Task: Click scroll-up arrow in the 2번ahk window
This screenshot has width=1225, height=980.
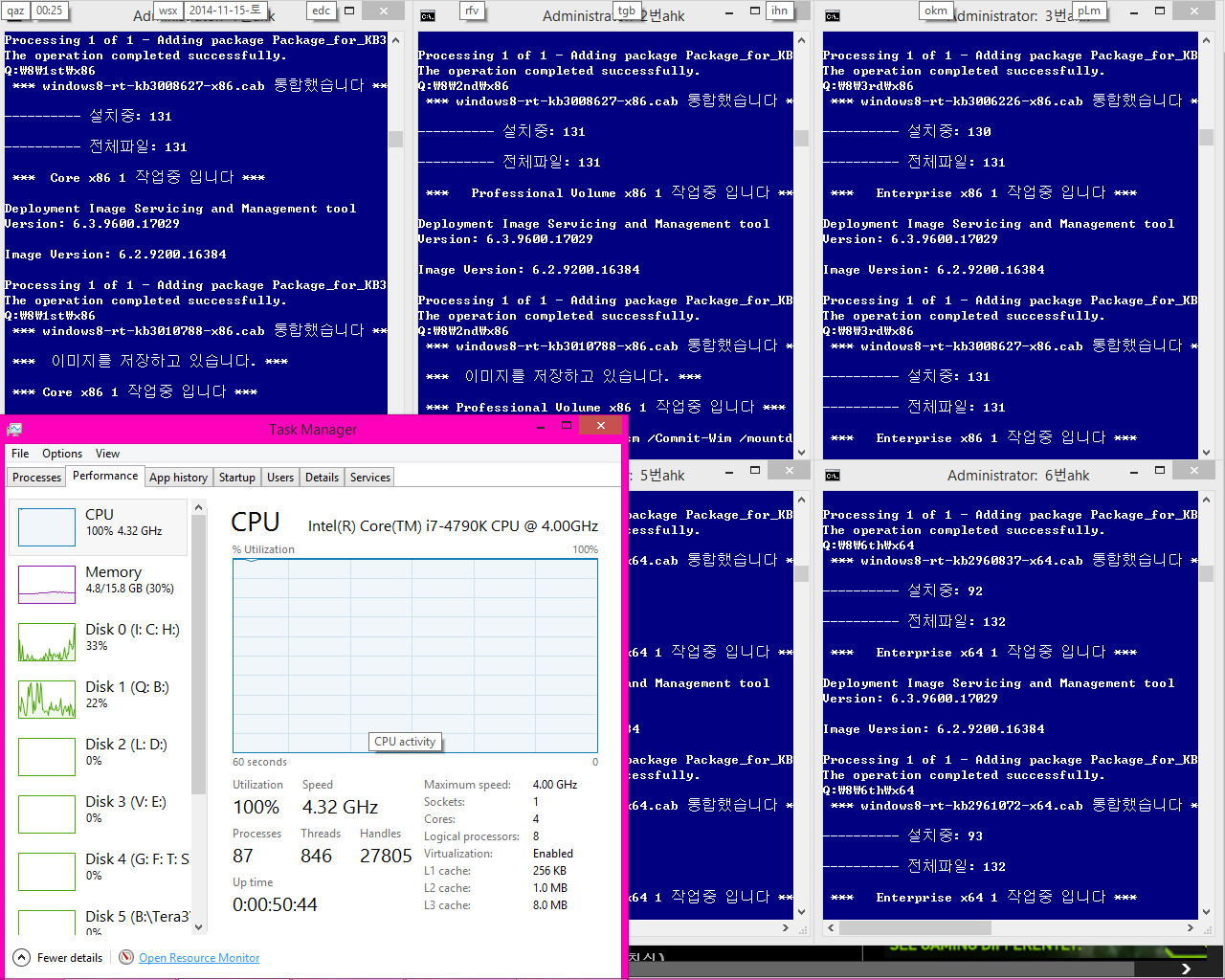Action: point(801,40)
